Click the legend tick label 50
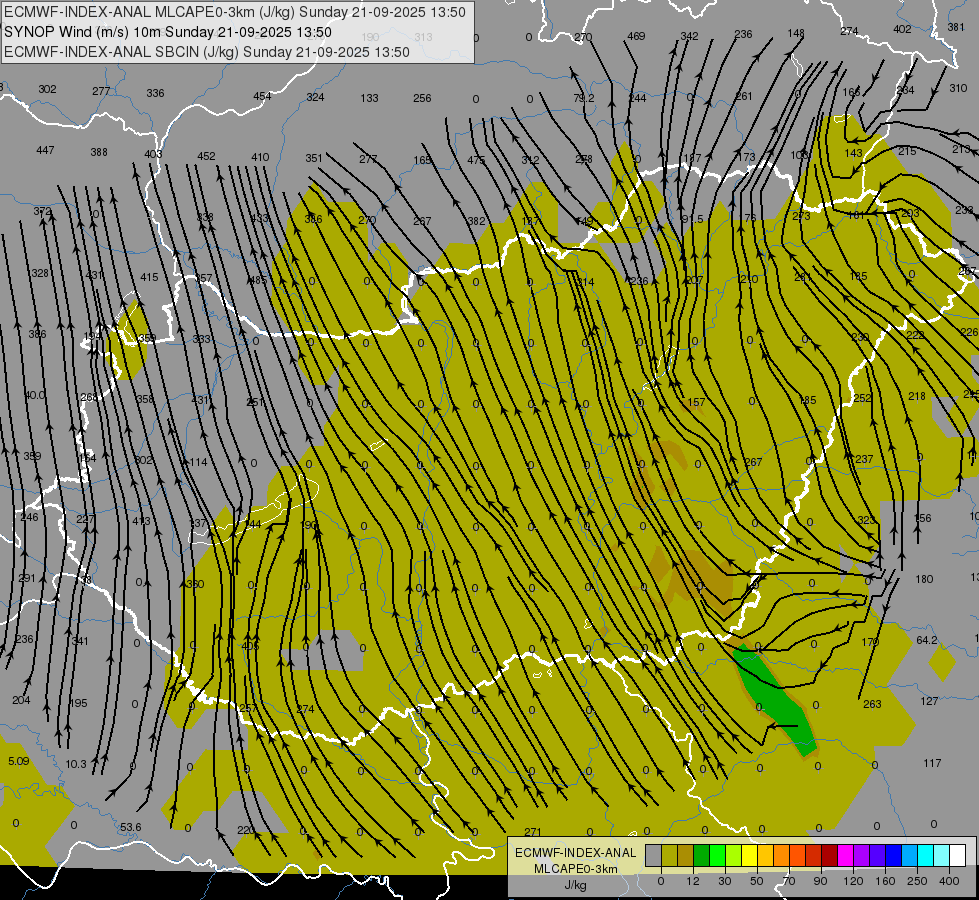This screenshot has height=900, width=979. pos(757,881)
